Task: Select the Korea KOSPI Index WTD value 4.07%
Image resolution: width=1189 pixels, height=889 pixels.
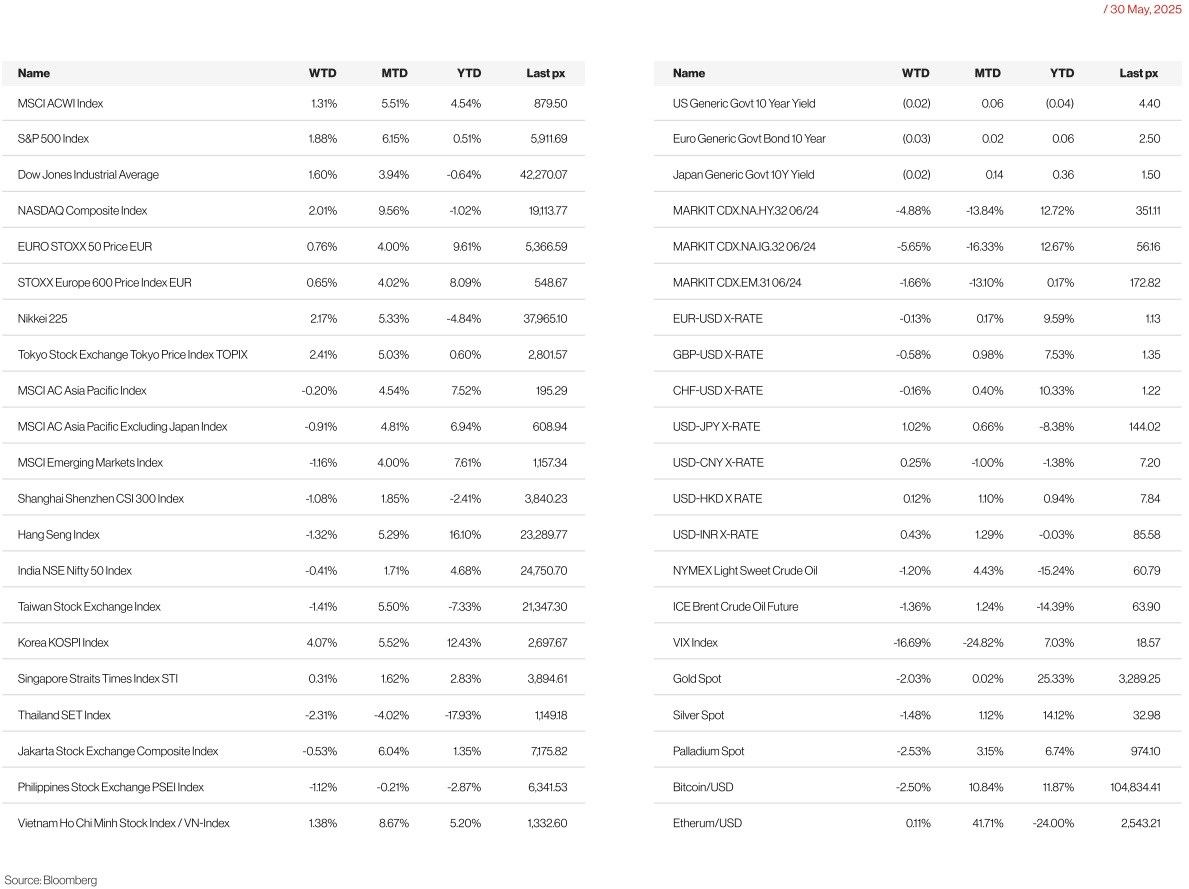Action: pos(322,642)
